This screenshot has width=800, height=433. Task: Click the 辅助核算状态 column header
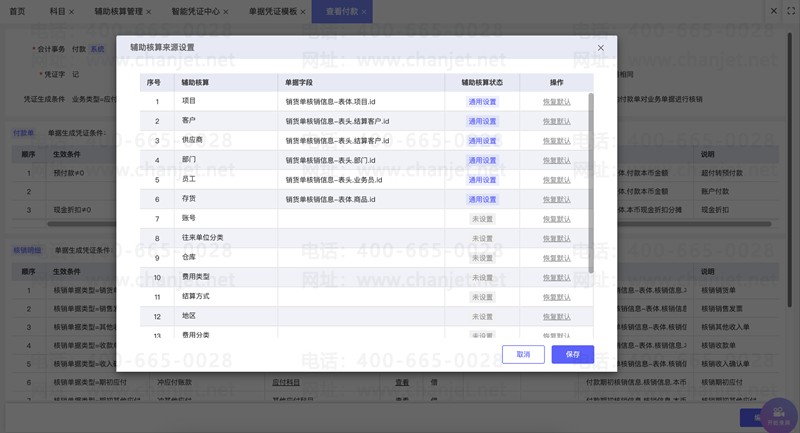coord(482,83)
